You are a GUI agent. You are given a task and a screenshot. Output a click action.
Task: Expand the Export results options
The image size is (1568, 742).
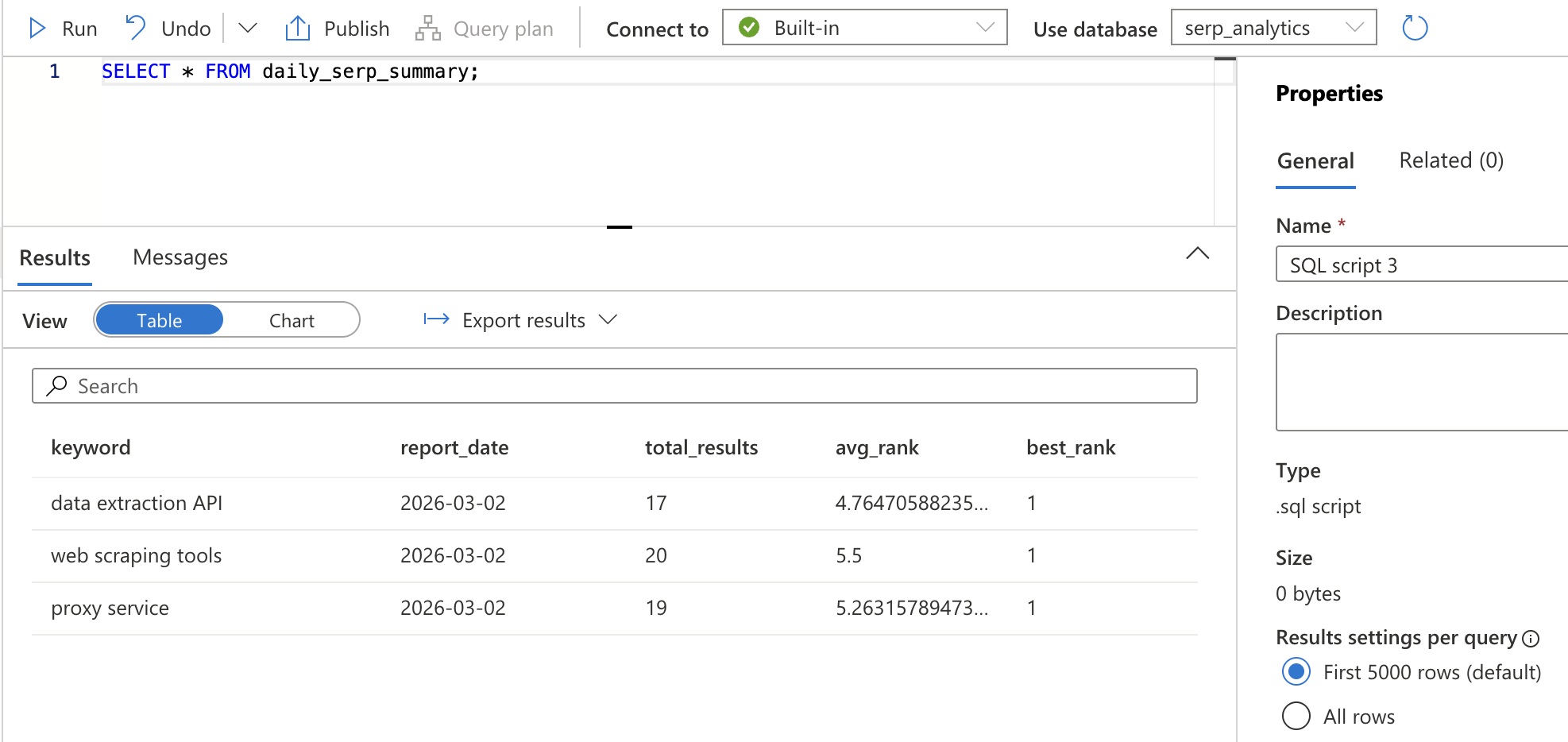[608, 319]
